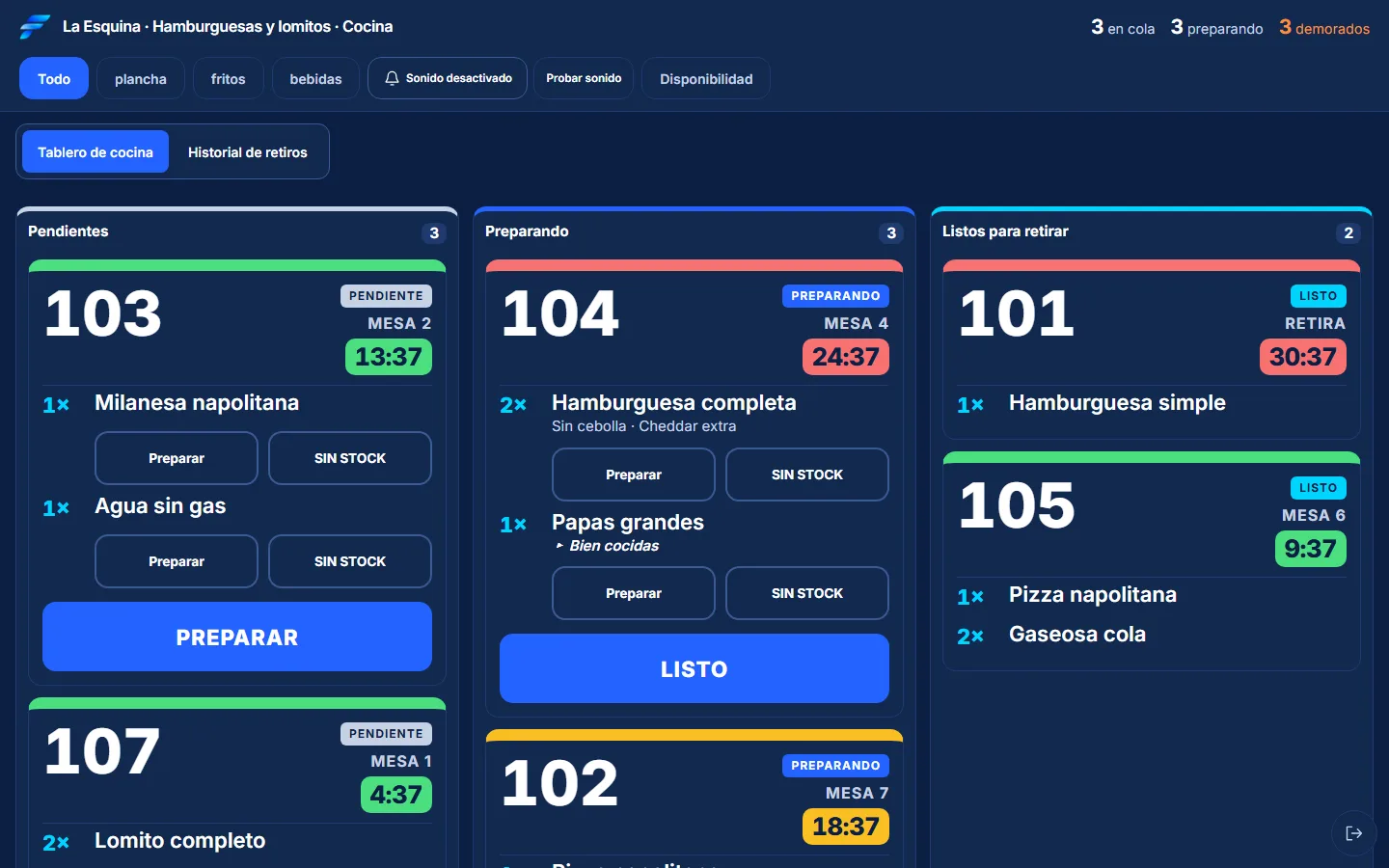This screenshot has width=1389, height=868.
Task: Mark Milanesa napolitana as SIN STOCK
Action: pyautogui.click(x=350, y=458)
